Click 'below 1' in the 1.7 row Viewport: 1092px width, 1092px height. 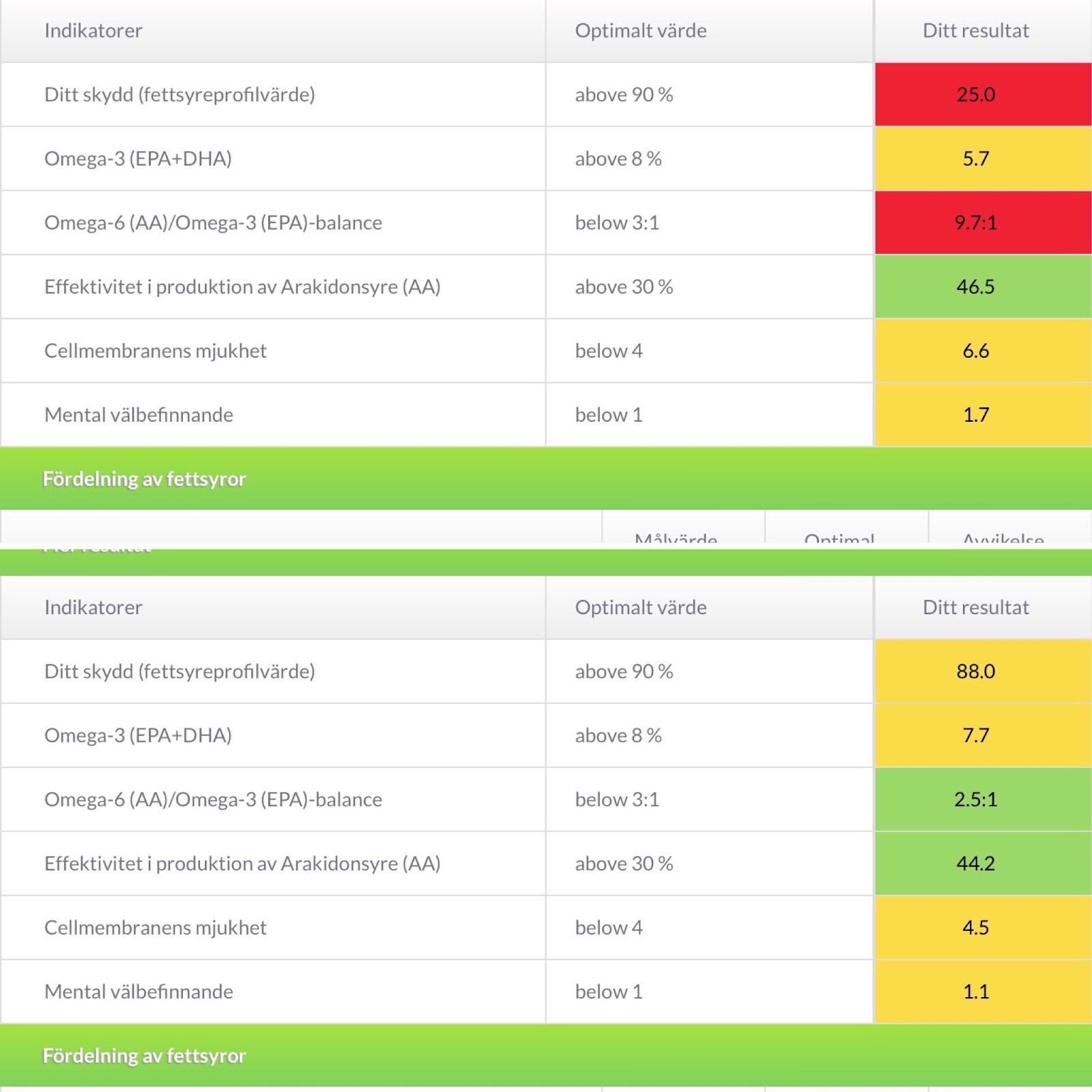(609, 415)
